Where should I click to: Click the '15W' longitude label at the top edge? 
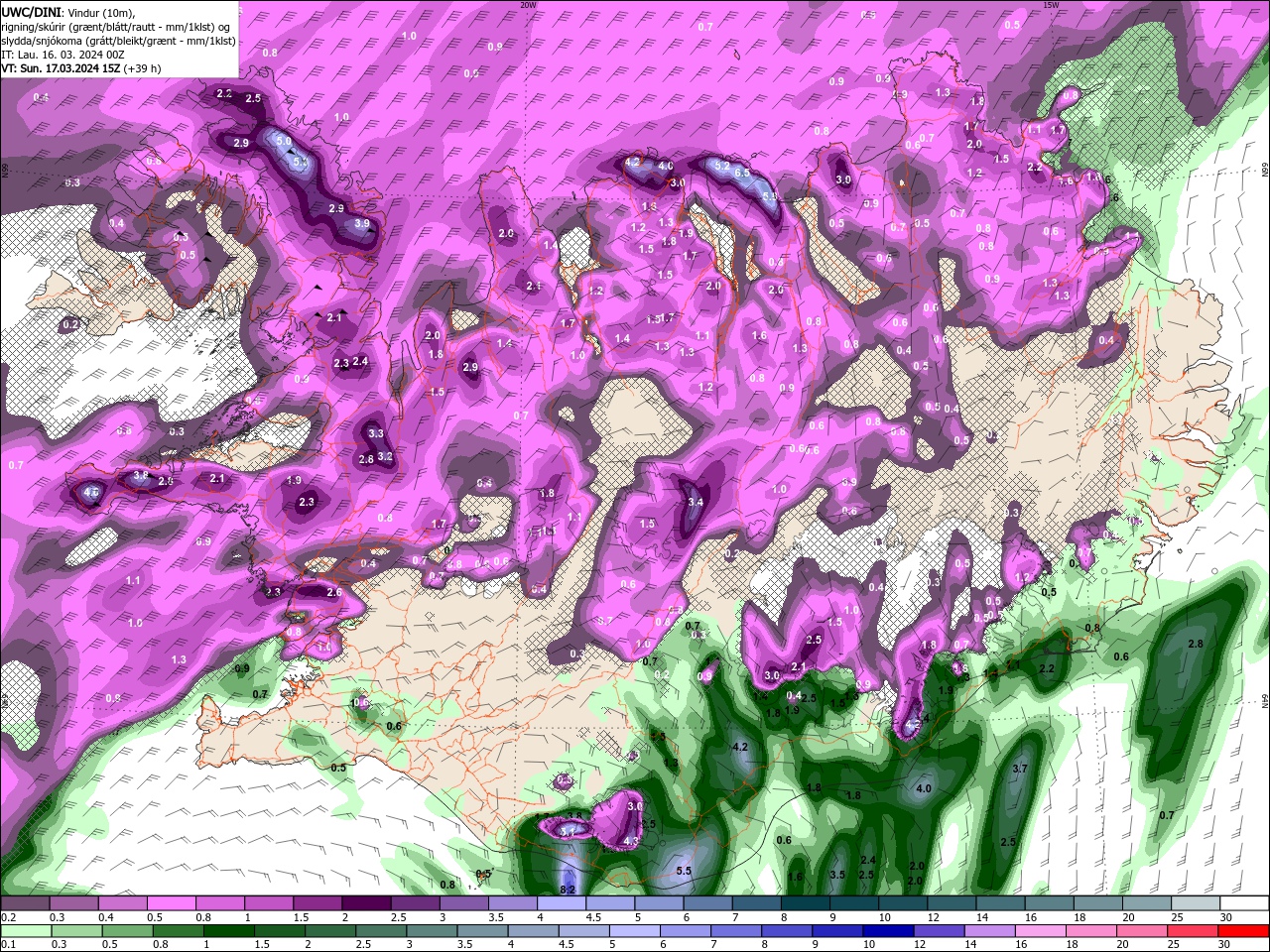point(1052,5)
